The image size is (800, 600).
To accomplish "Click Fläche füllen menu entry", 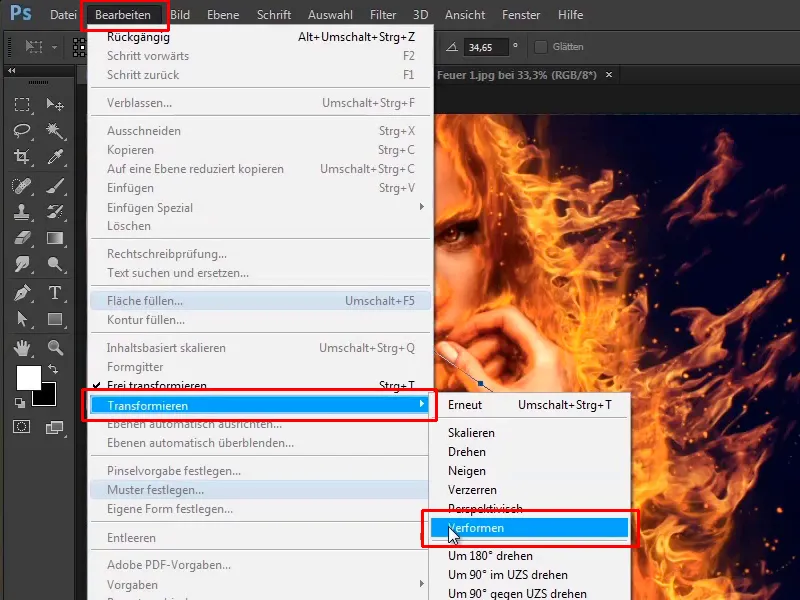I will coord(260,301).
